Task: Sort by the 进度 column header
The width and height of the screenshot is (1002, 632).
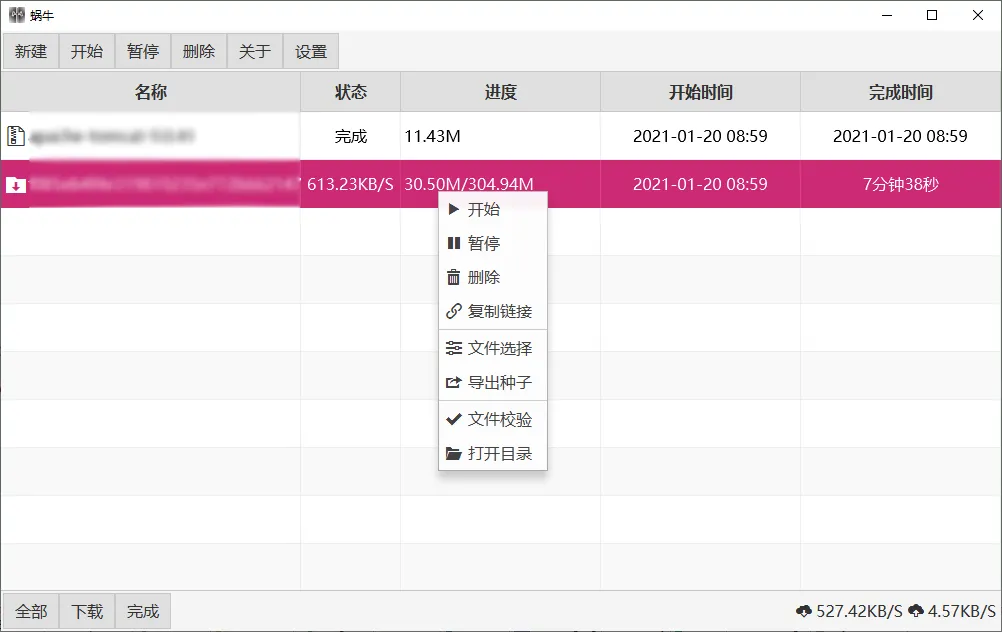Action: tap(500, 92)
